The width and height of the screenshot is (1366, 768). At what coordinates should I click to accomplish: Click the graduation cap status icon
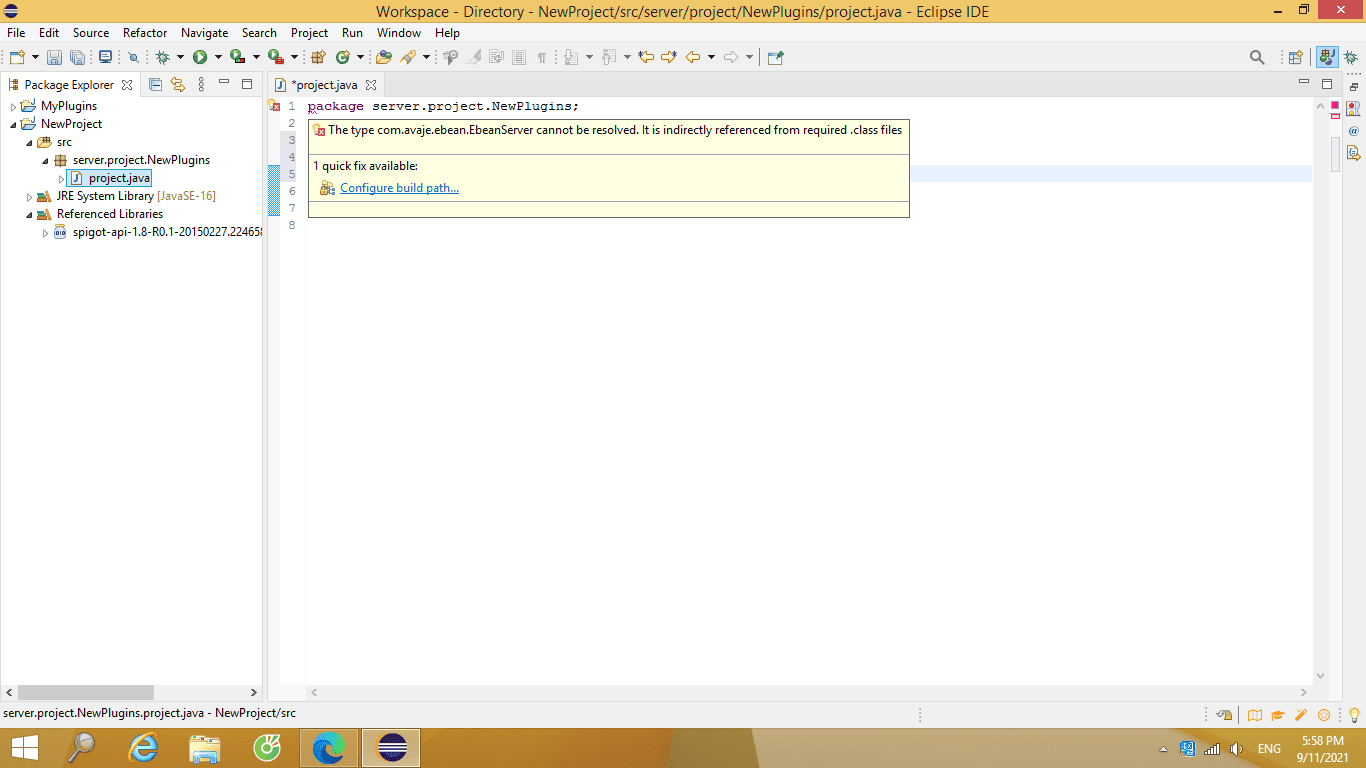point(1277,715)
